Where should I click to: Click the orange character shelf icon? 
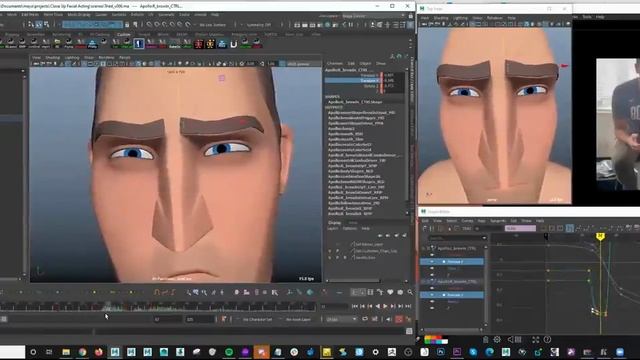click(210, 44)
